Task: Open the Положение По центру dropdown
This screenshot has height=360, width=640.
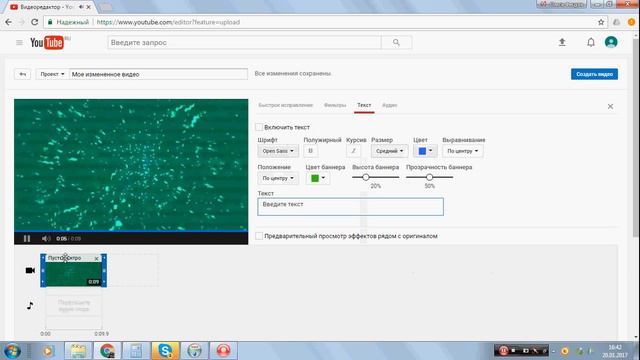Action: 278,178
